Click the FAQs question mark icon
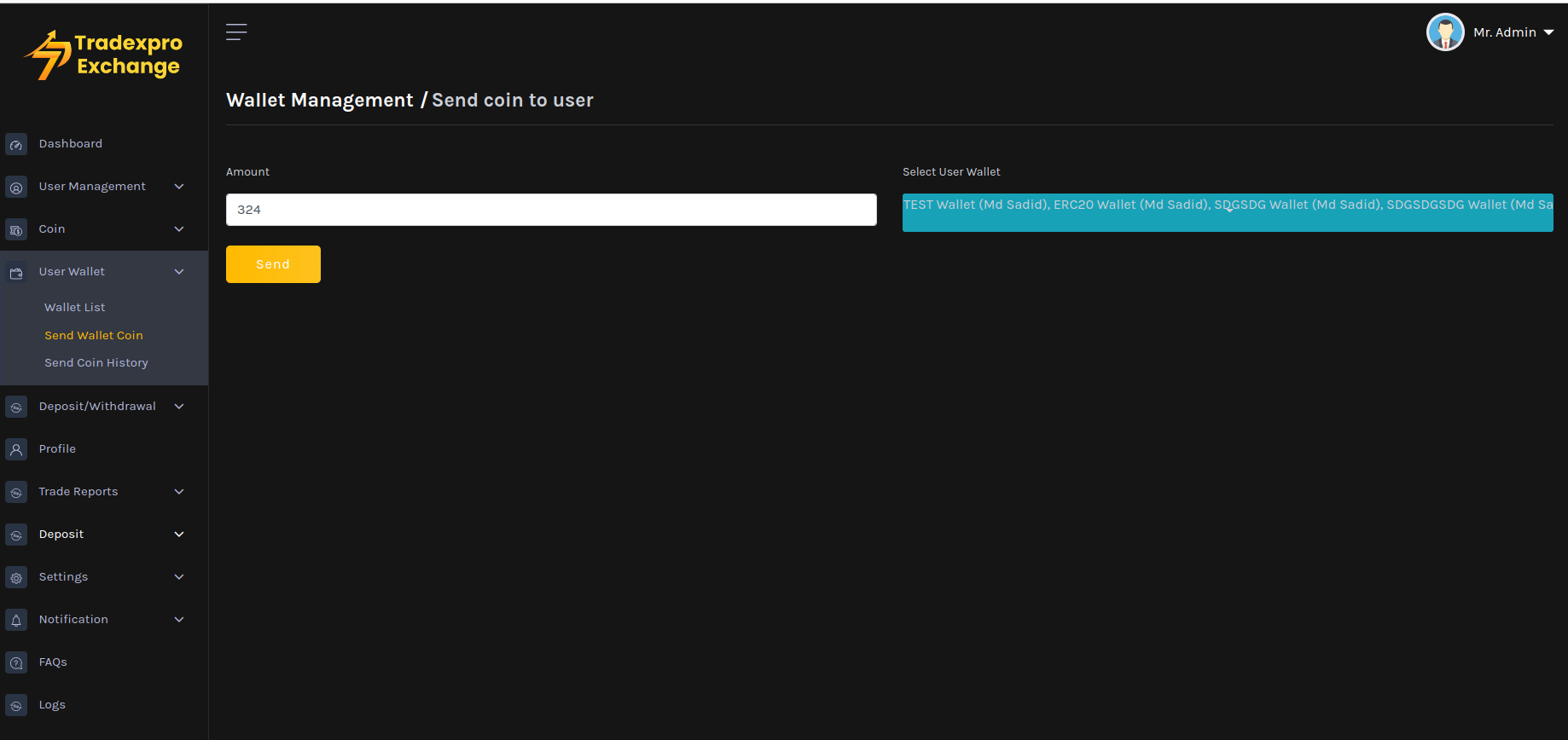Viewport: 1568px width, 740px height. 16,663
